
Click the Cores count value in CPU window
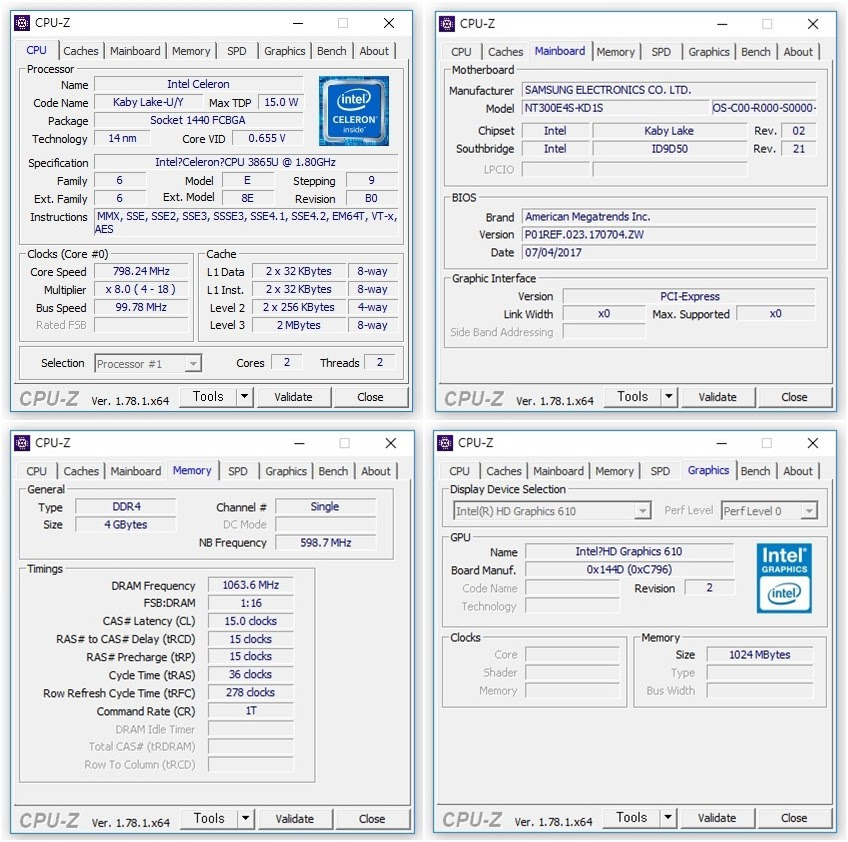tap(287, 362)
